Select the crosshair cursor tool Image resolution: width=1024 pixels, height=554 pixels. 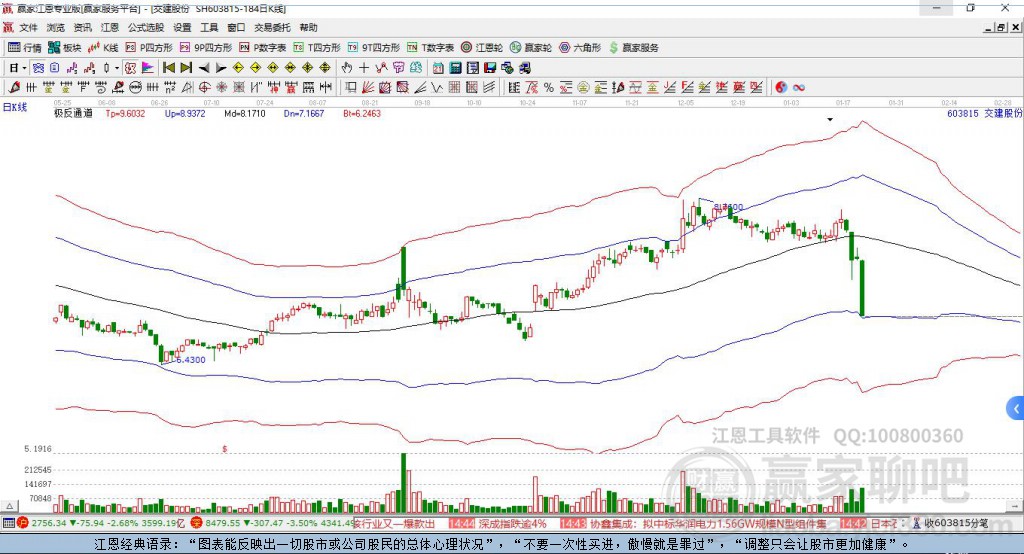(364, 68)
